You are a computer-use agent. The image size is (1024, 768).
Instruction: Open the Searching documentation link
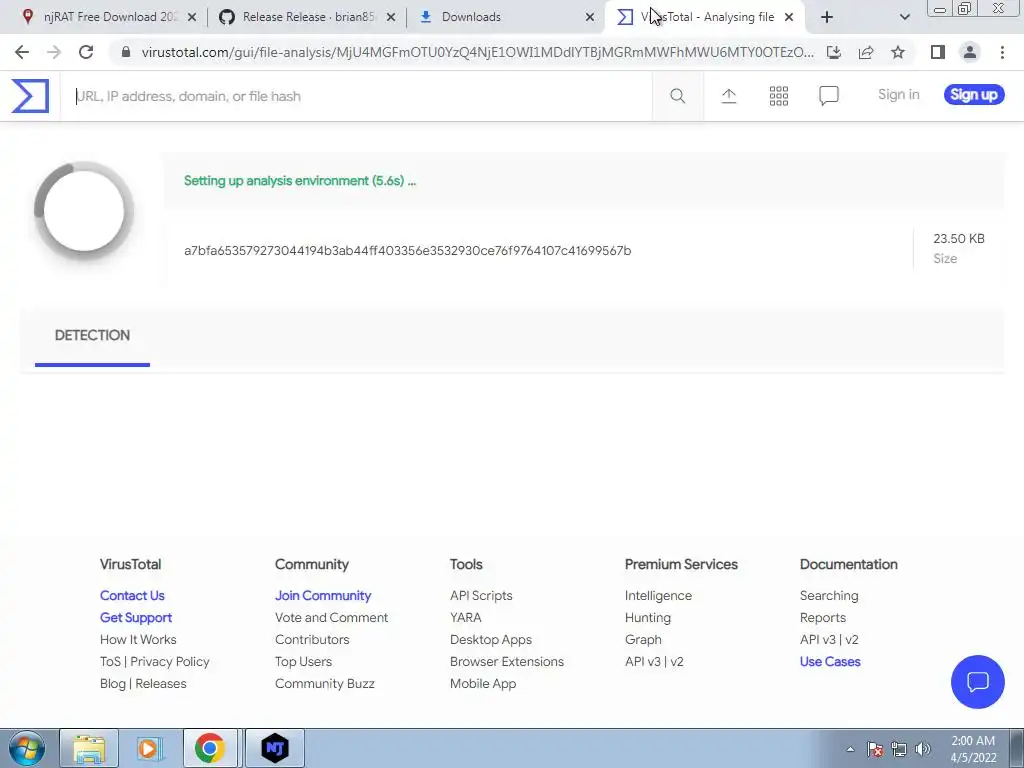point(829,596)
